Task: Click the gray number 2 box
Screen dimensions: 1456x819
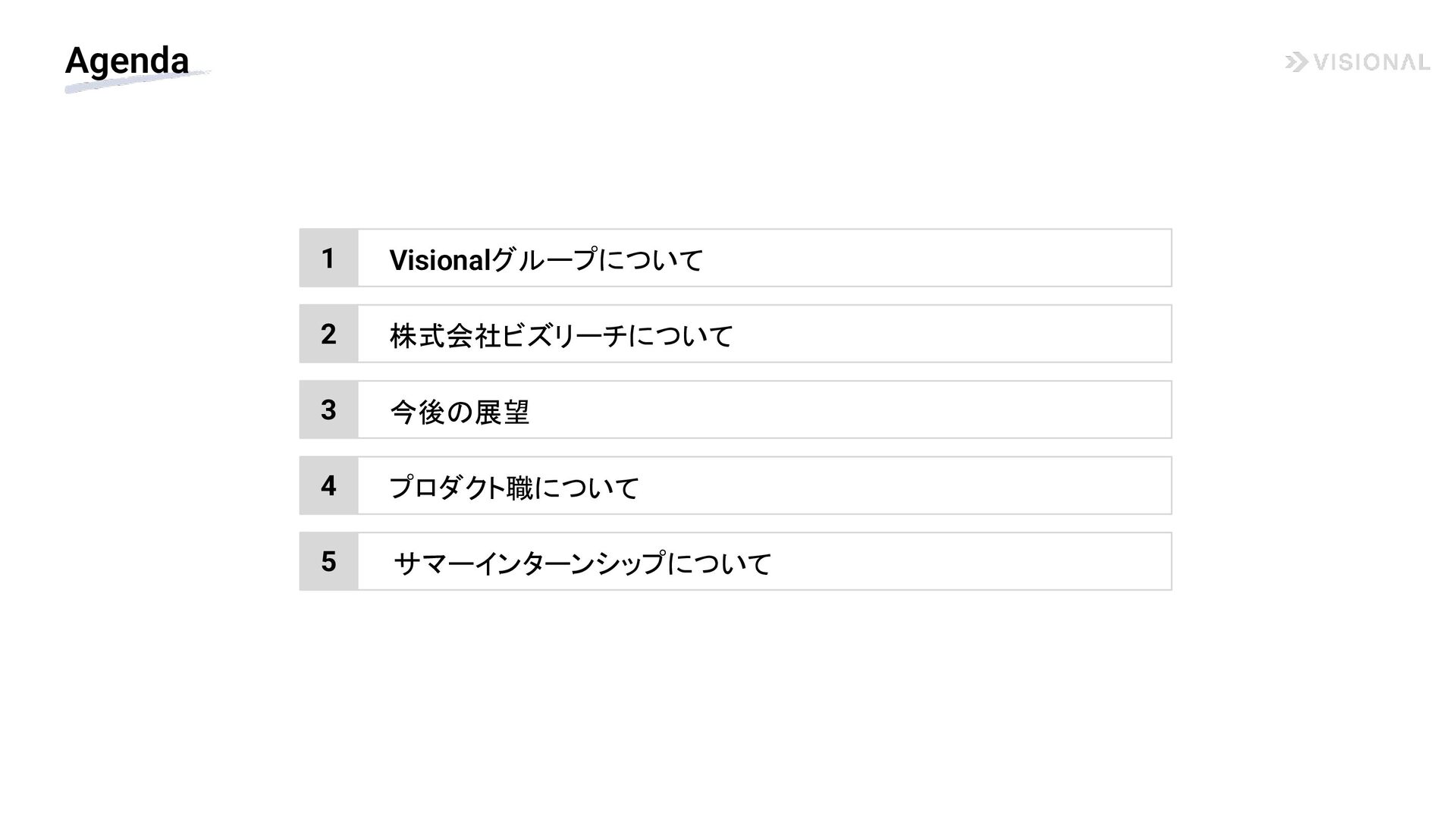Action: [328, 334]
